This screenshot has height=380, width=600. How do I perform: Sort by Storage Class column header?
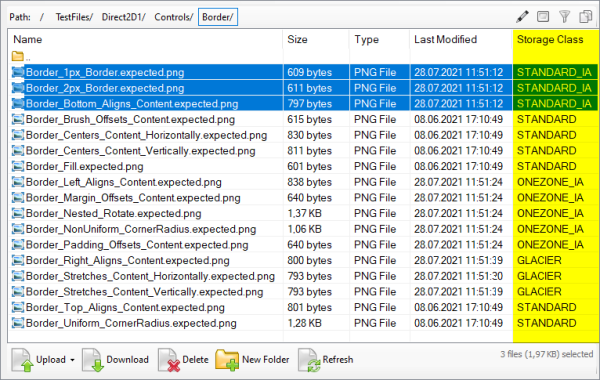click(x=550, y=39)
